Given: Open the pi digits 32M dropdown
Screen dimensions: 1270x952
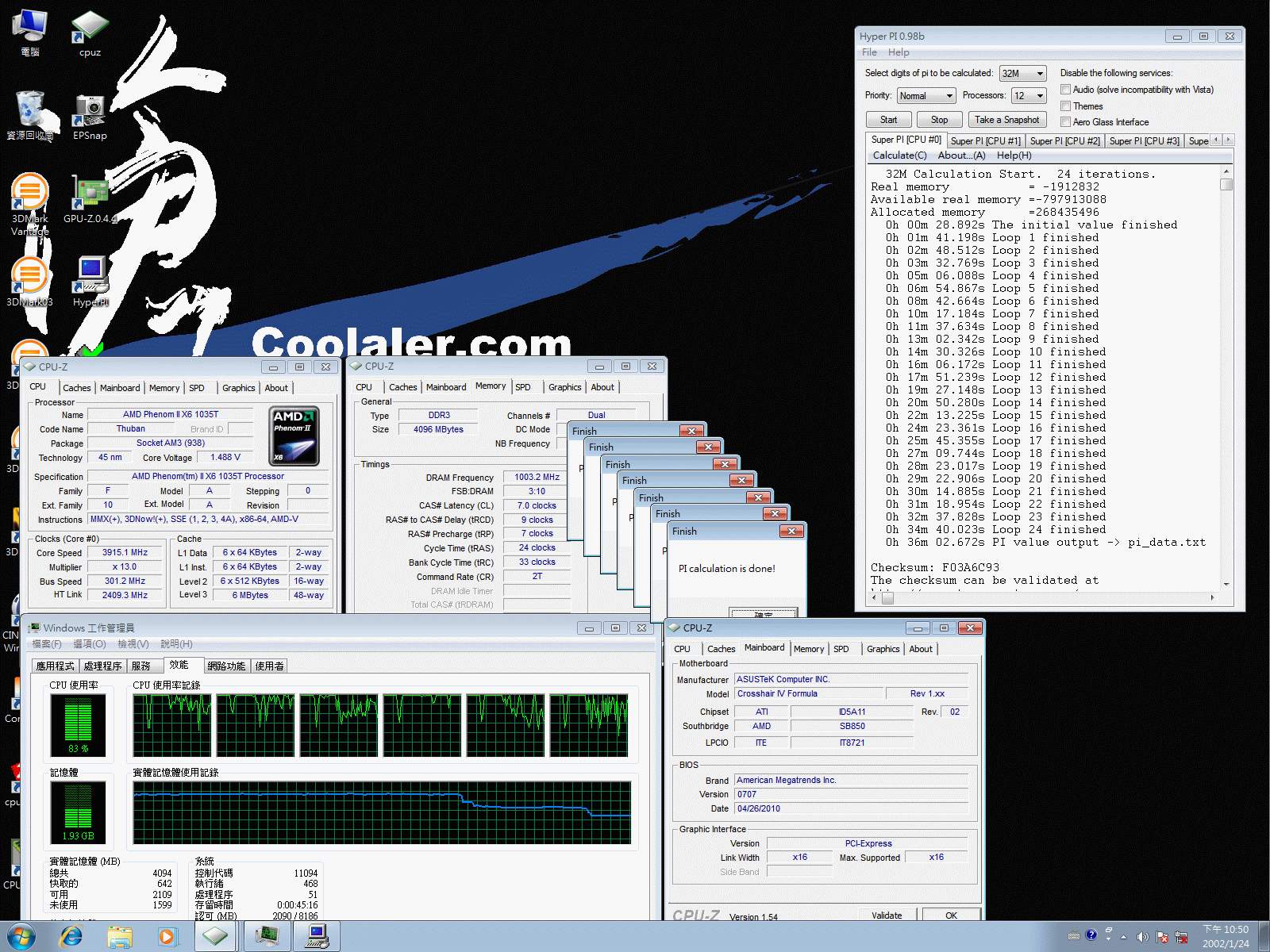Looking at the screenshot, I should point(1023,74).
